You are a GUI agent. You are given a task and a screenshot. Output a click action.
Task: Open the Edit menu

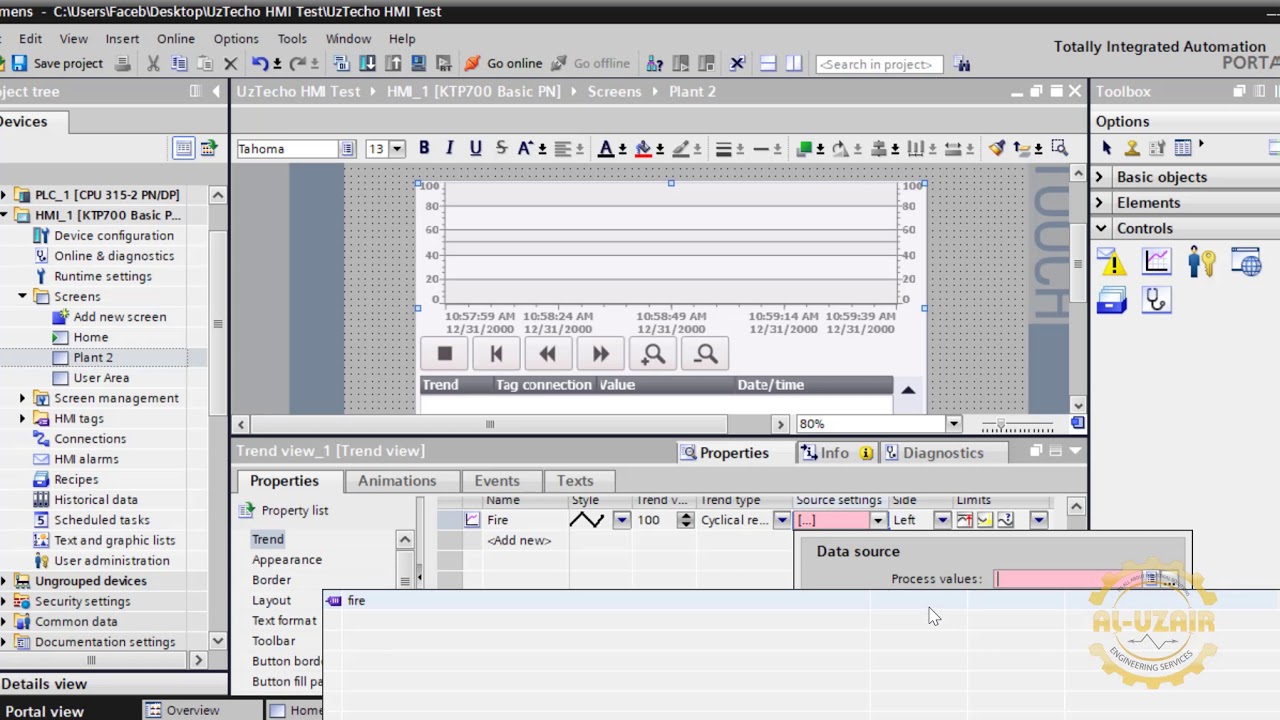pyautogui.click(x=30, y=38)
